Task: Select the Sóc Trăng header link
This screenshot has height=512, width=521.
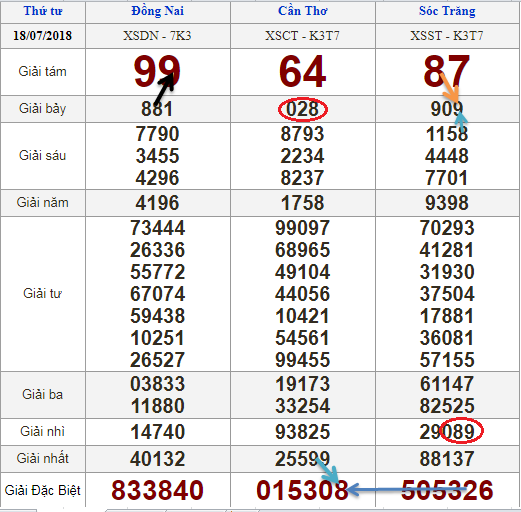Action: (x=447, y=11)
